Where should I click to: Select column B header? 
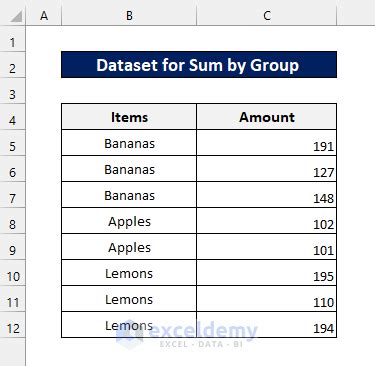click(129, 16)
